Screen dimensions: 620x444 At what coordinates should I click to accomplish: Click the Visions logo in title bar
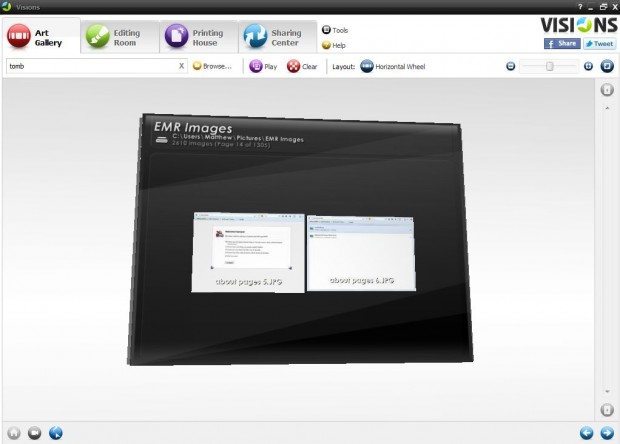(7, 6)
